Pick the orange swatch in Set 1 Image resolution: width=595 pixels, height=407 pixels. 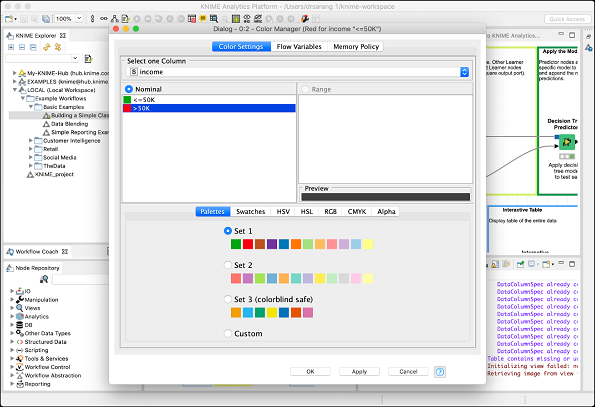[x=296, y=244]
